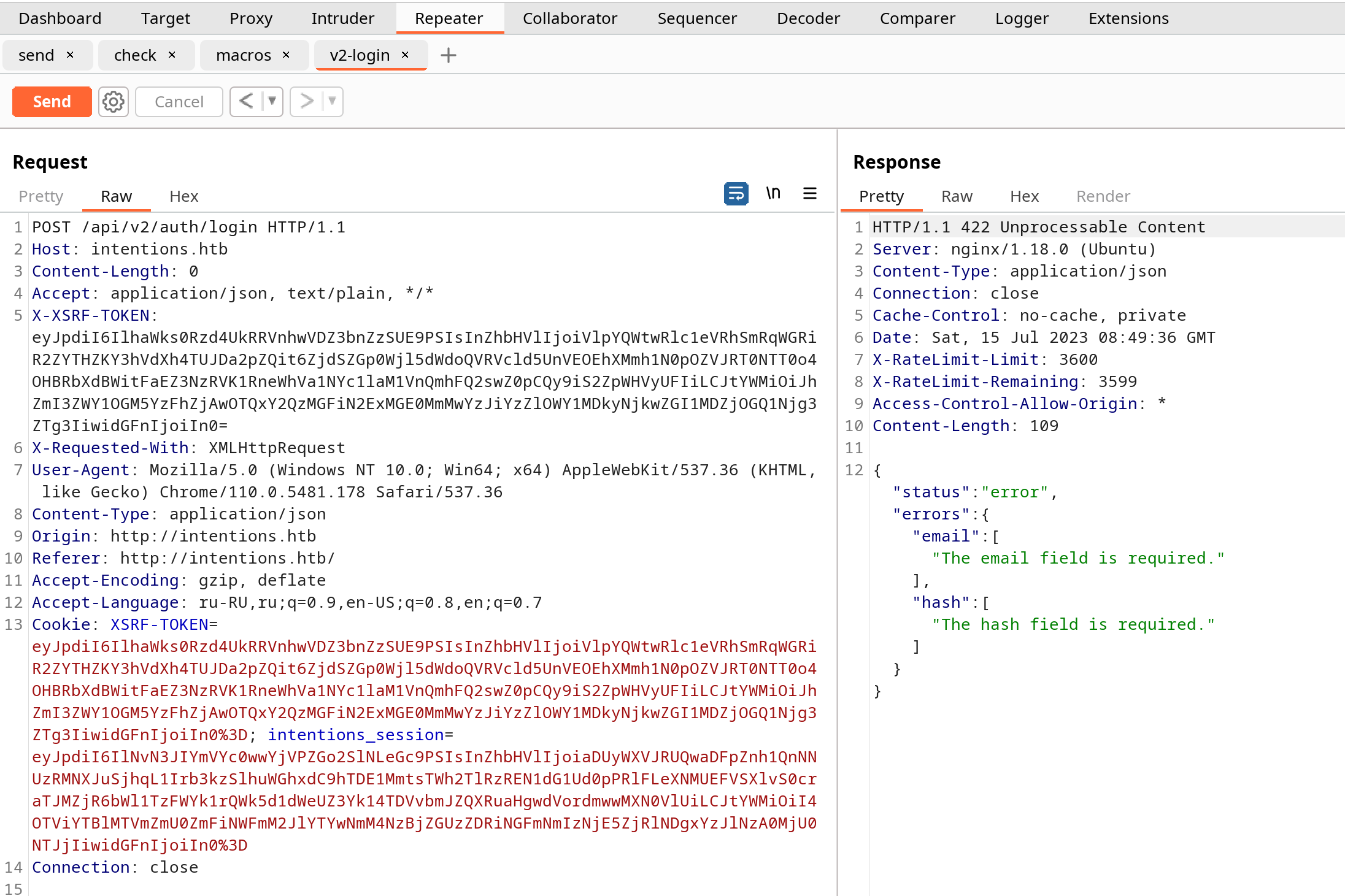This screenshot has height=896, width=1345.
Task: Click the X-RateLimit-Remaining: 3599 header
Action: pos(1005,381)
